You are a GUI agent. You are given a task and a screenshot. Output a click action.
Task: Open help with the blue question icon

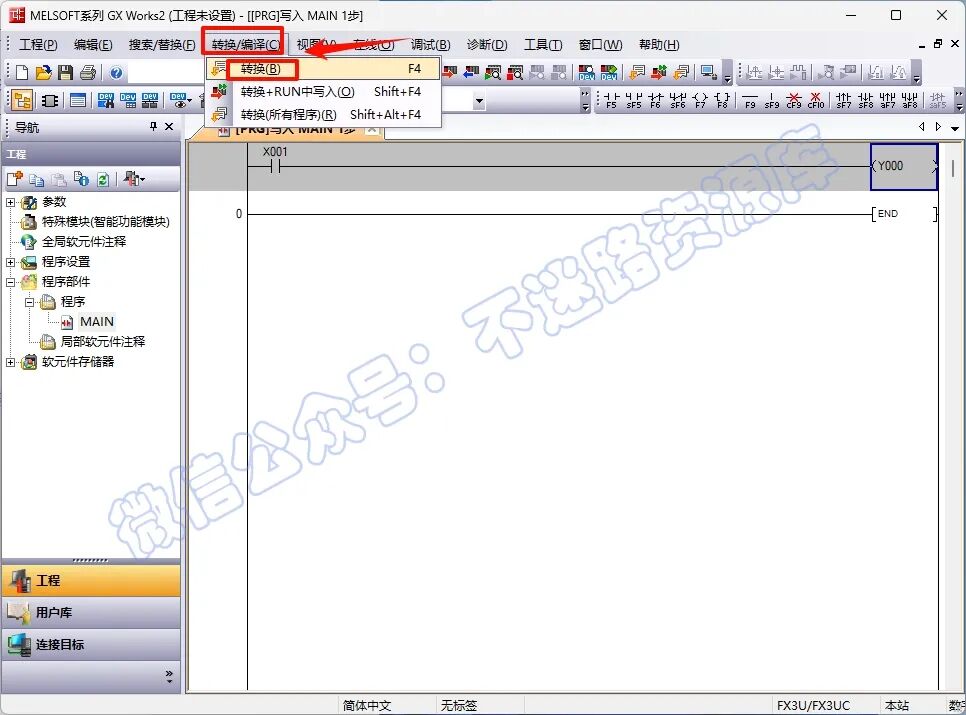coord(116,73)
